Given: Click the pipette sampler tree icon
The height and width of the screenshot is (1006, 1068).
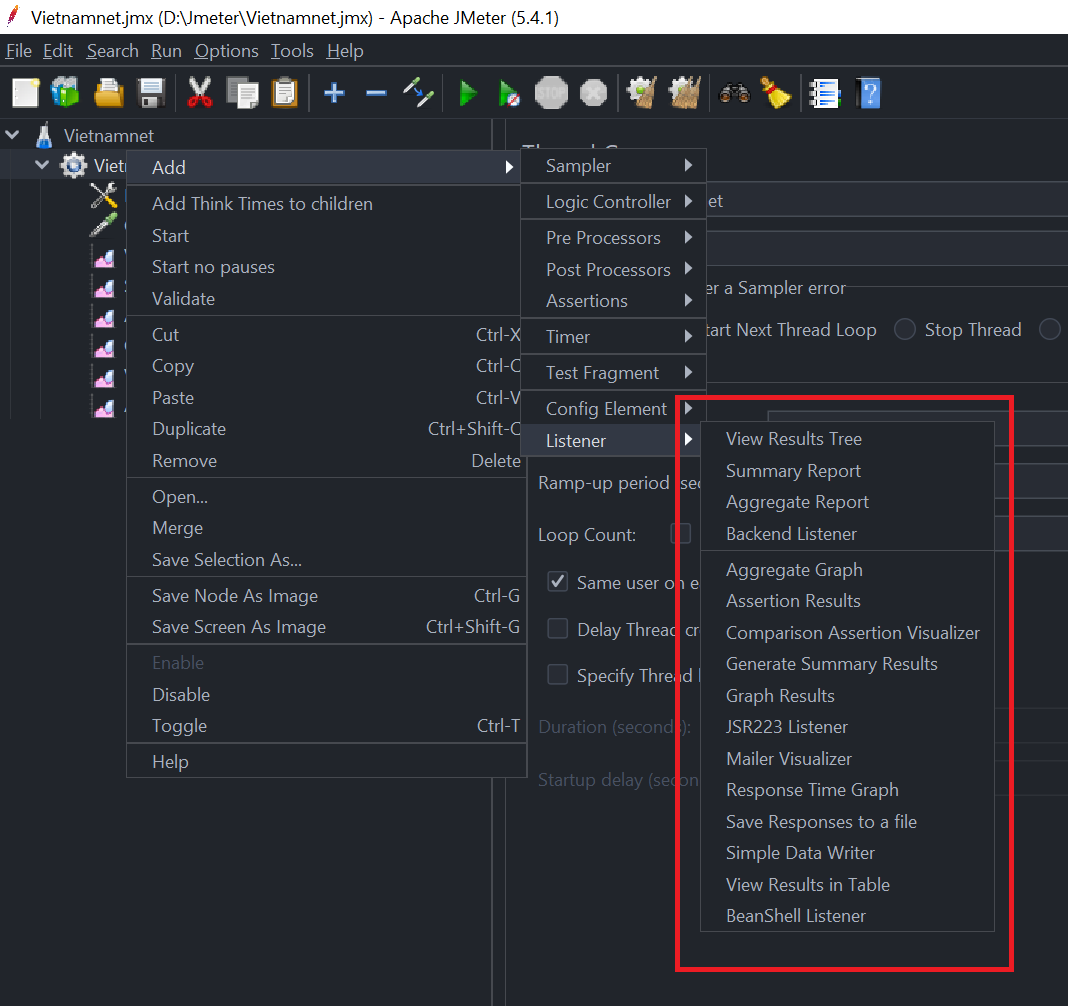Looking at the screenshot, I should (x=104, y=225).
